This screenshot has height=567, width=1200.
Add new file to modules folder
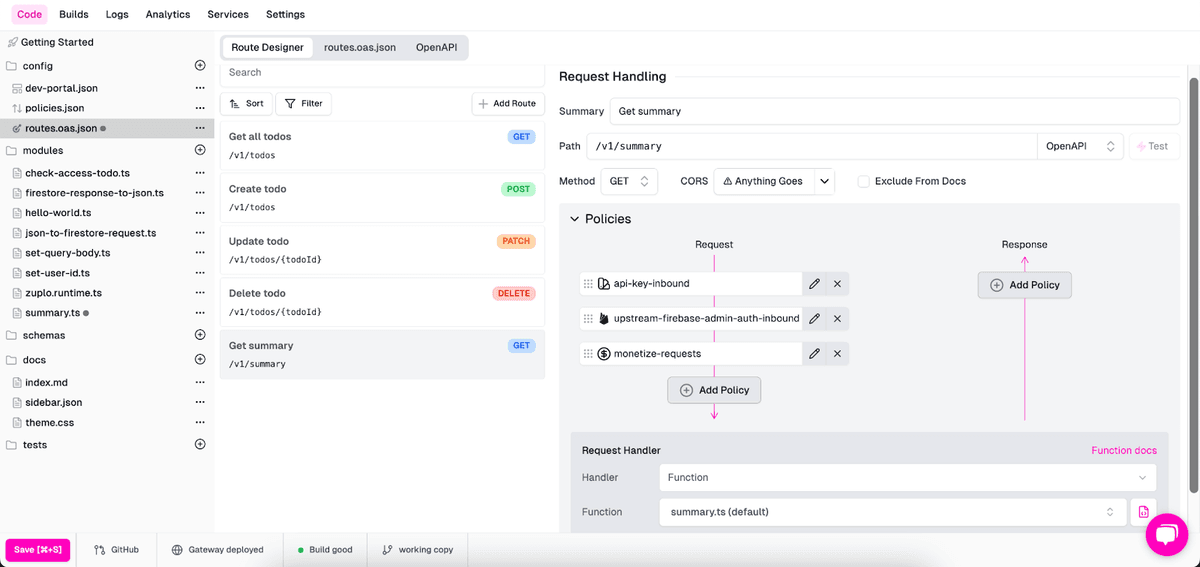click(200, 150)
